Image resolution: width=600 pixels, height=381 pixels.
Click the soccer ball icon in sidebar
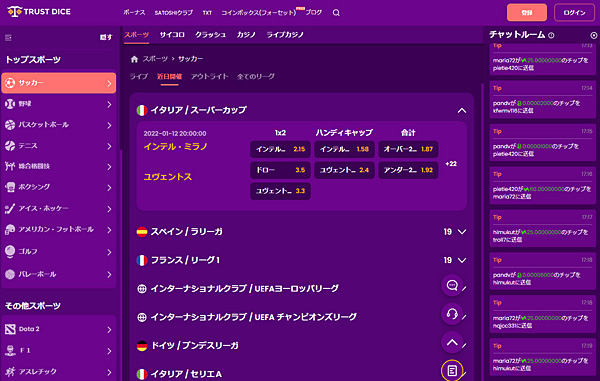tap(10, 83)
